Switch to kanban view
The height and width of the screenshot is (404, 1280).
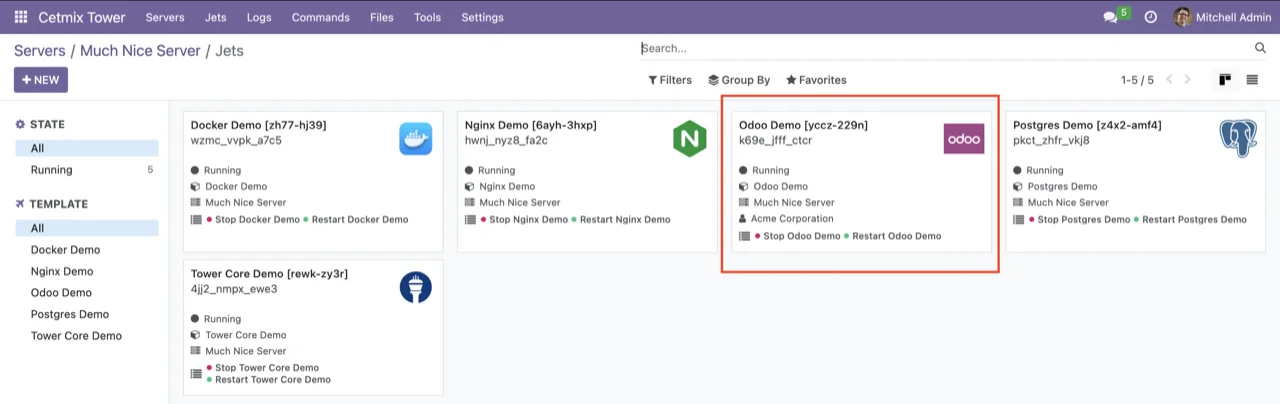(x=1224, y=80)
